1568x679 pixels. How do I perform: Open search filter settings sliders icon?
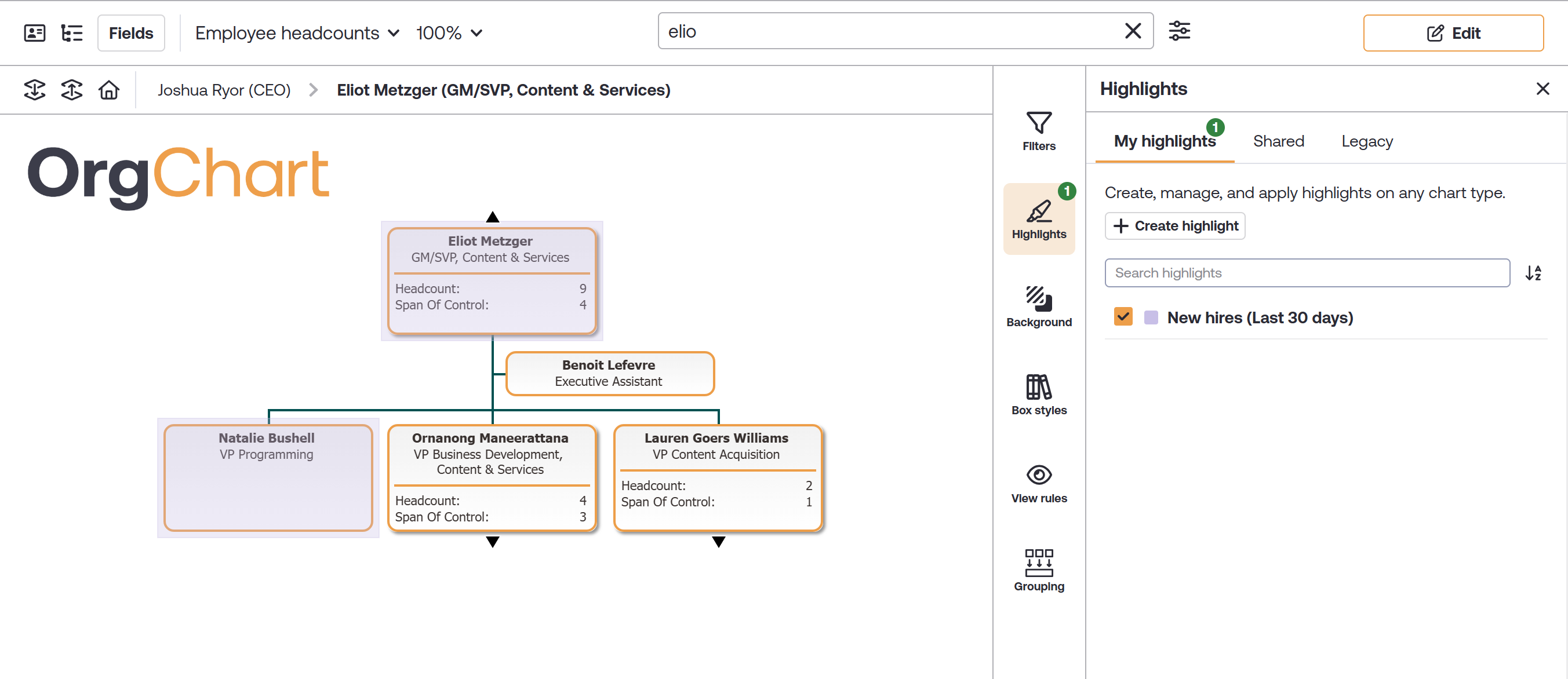[1179, 31]
